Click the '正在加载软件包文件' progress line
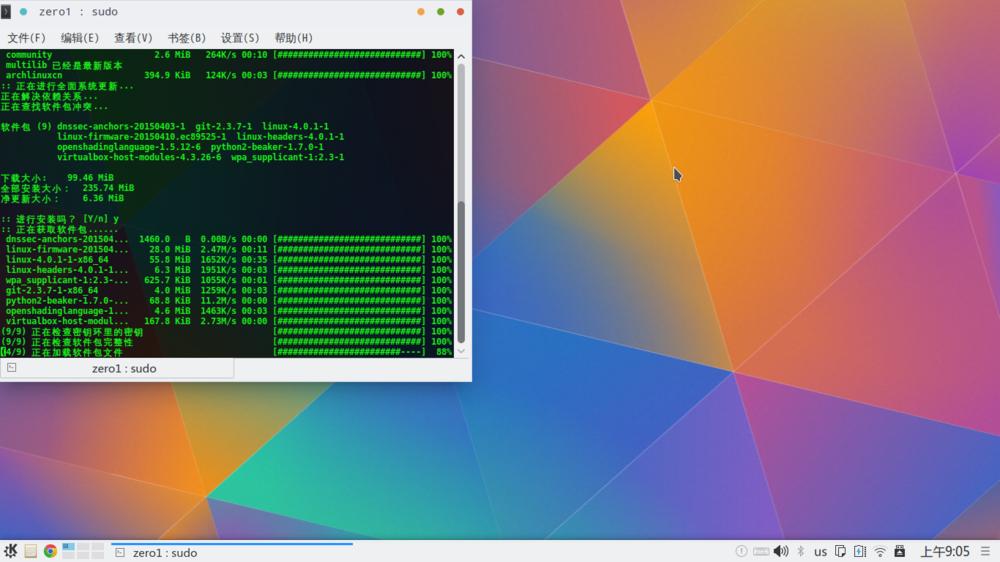The width and height of the screenshot is (1000, 562). [226, 352]
